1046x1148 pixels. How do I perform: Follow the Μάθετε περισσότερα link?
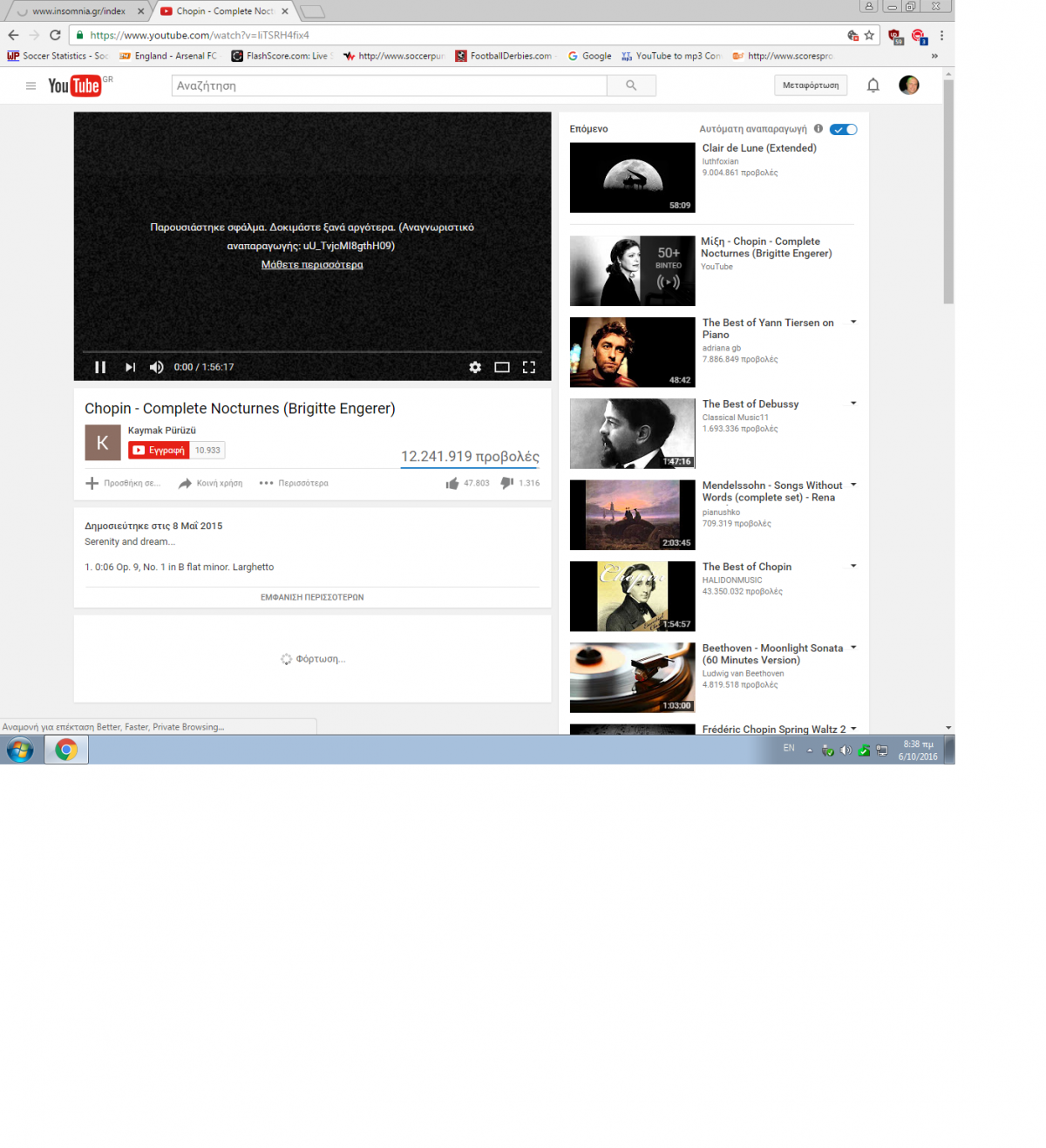[x=312, y=265]
